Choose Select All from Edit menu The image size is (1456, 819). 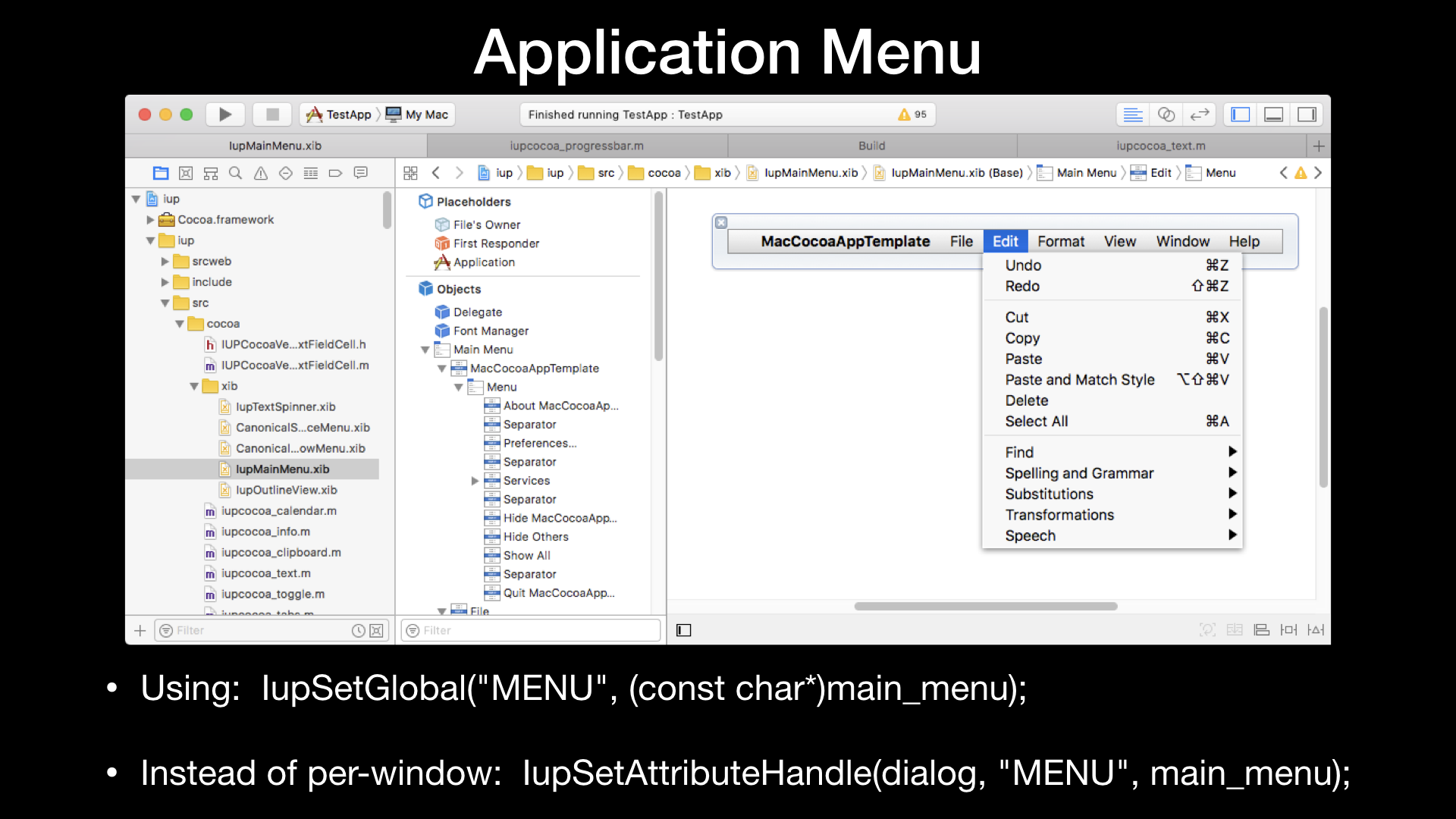click(x=1036, y=421)
